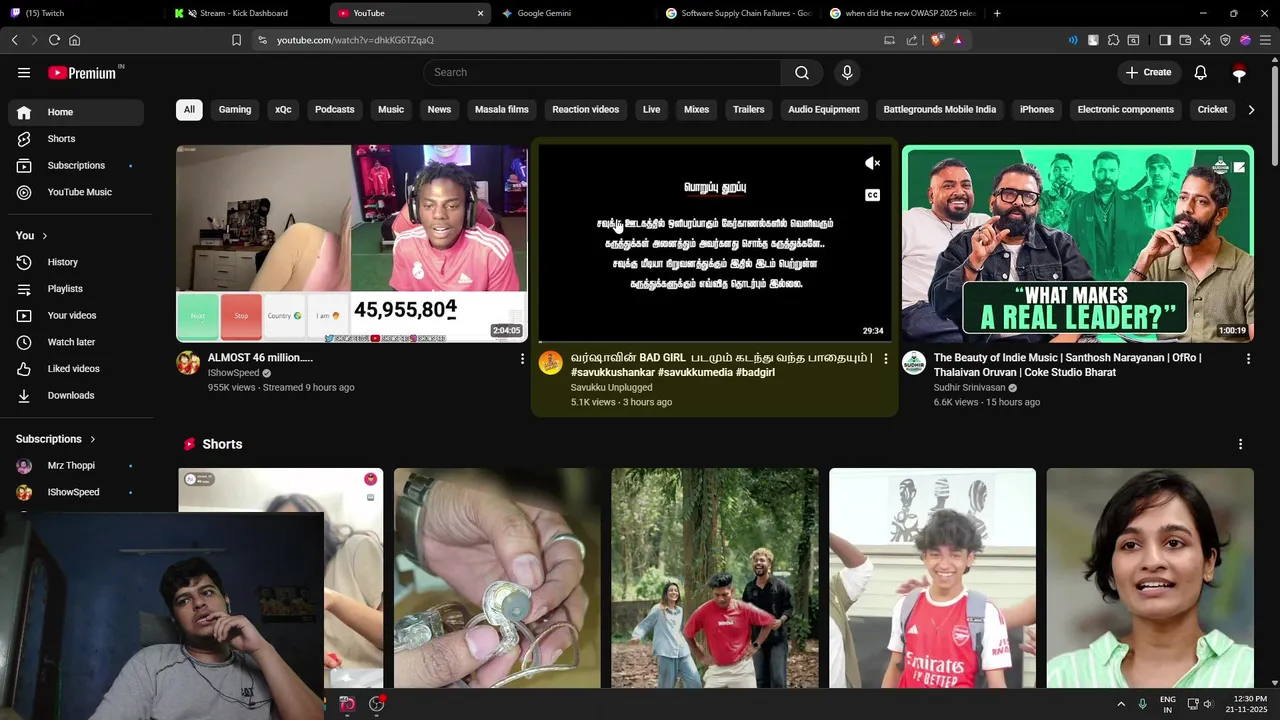The width and height of the screenshot is (1280, 720).
Task: Switch to the Google Gemini browser tab
Action: (575, 13)
